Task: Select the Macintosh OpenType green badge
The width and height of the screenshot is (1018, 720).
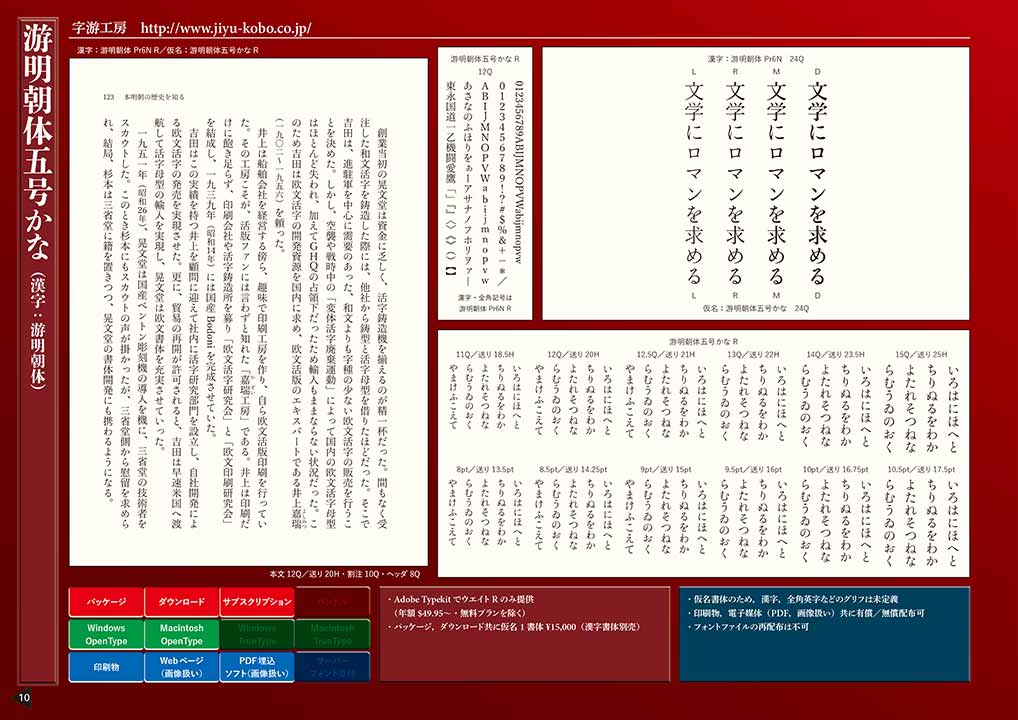Action: tap(182, 634)
